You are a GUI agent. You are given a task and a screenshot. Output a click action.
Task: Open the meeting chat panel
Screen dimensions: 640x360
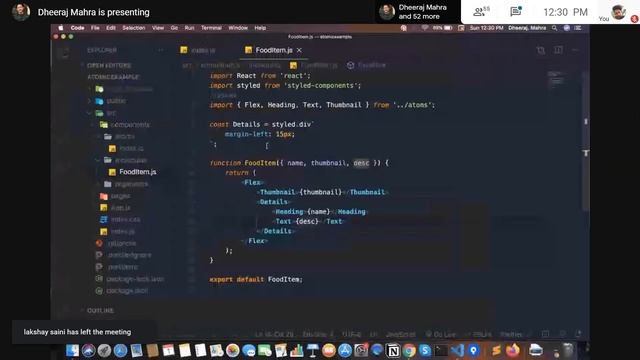516,11
